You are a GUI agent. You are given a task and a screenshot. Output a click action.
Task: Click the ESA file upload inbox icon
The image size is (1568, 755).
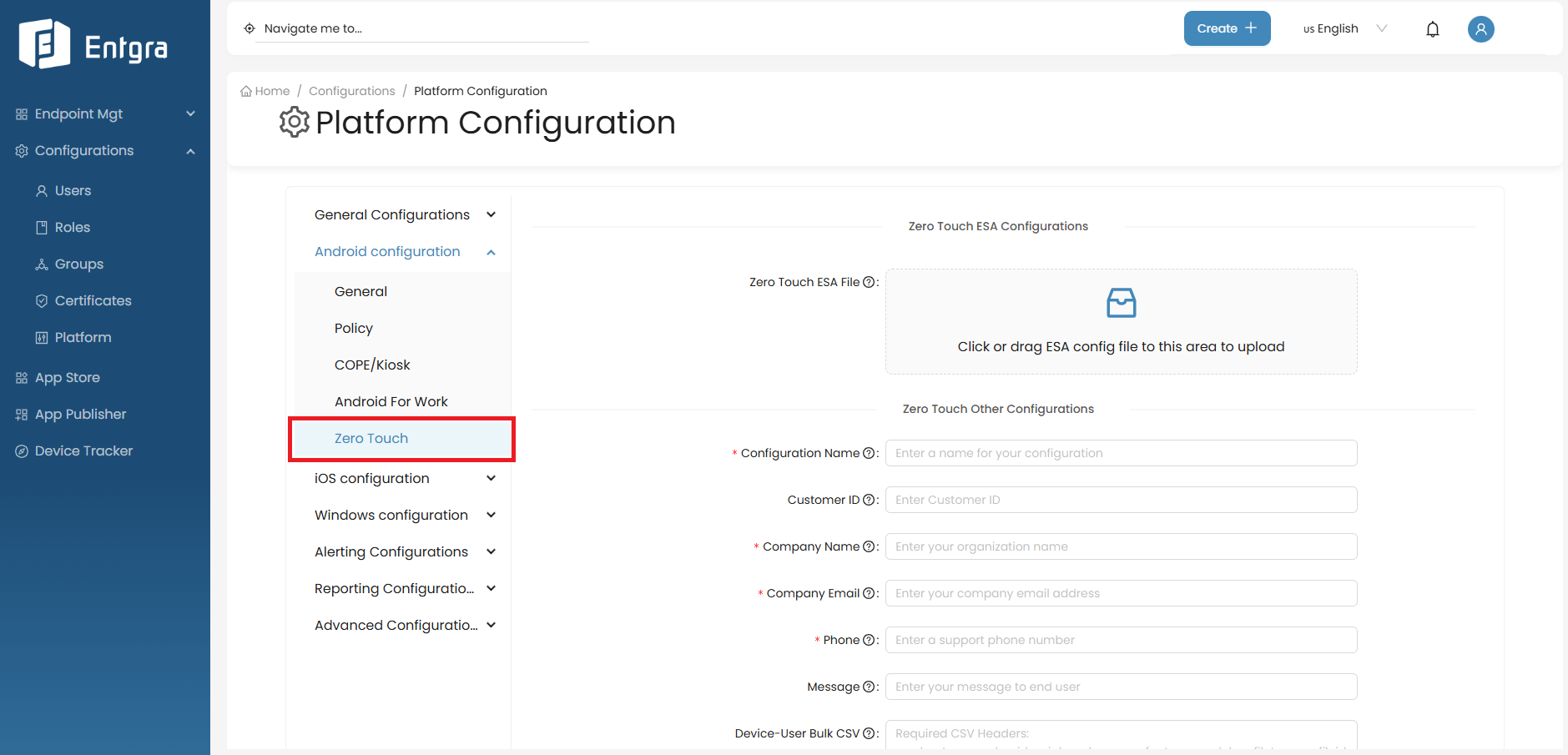pos(1122,303)
